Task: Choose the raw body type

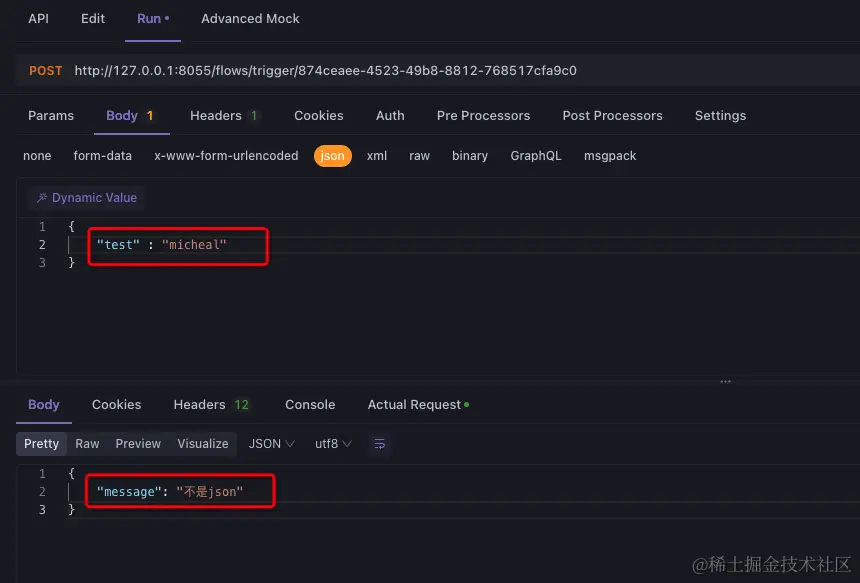Action: click(420, 156)
